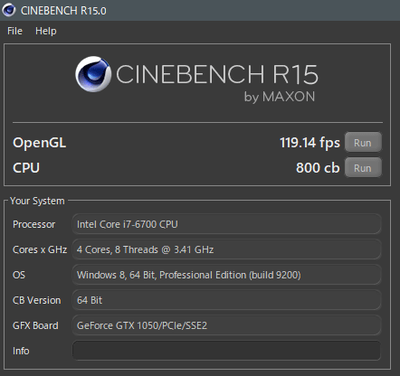Screen dimensions: 400x376
Task: Click the Cinebench icon in title bar
Action: tap(9, 10)
